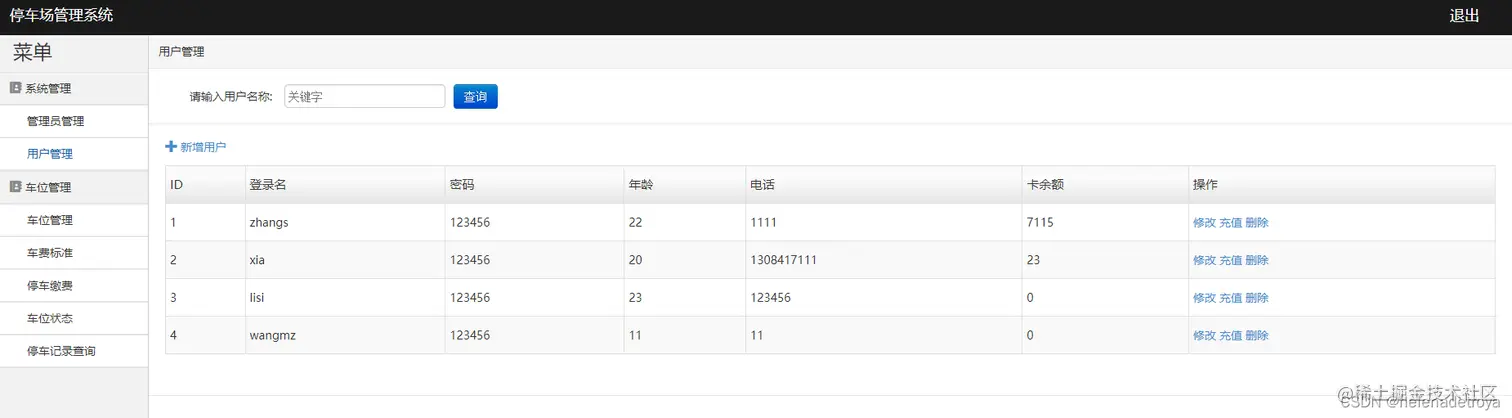Open the 停车记录查询 menu item
1512x418 pixels.
coord(74,351)
